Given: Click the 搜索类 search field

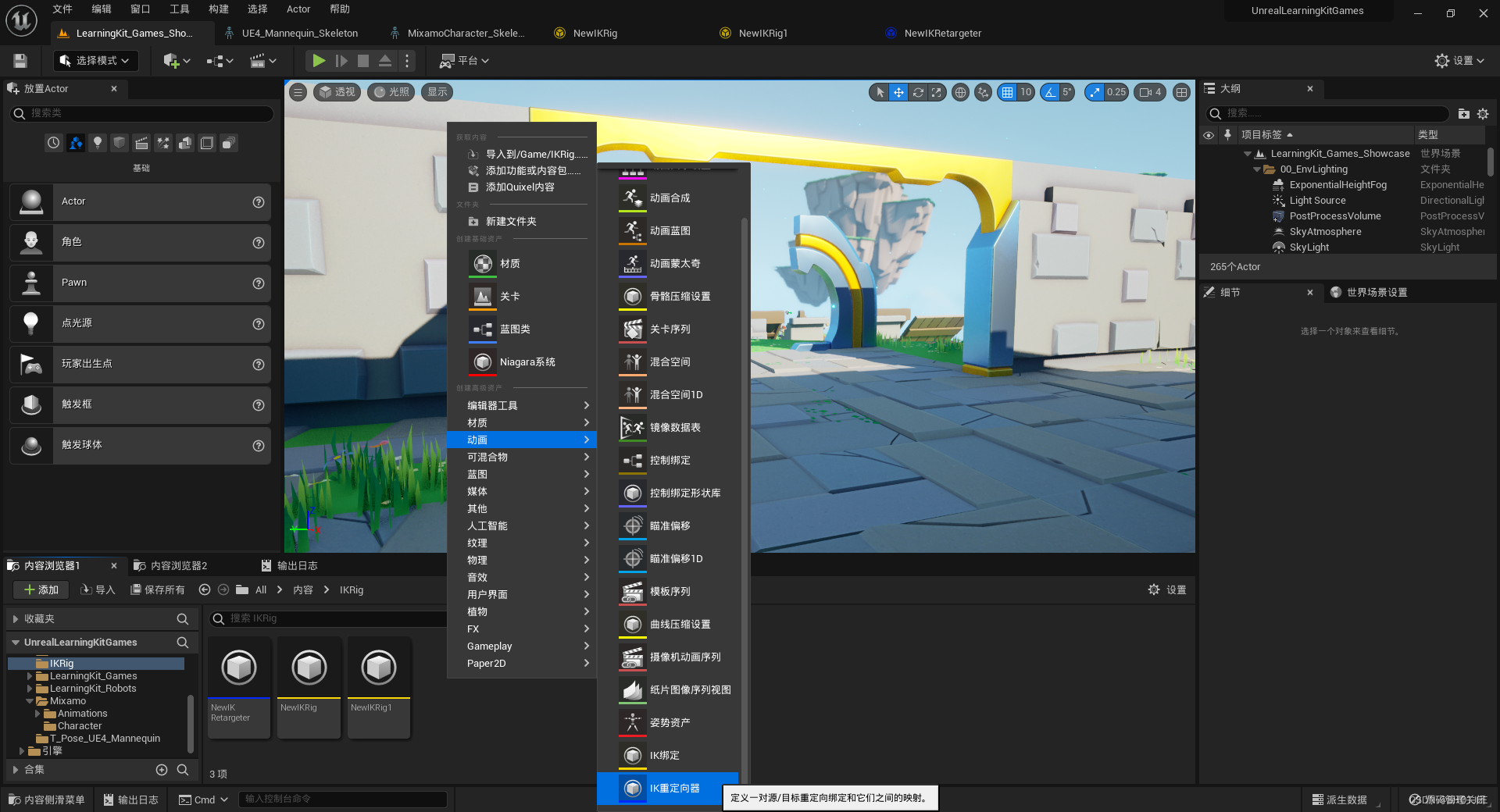Looking at the screenshot, I should [141, 113].
